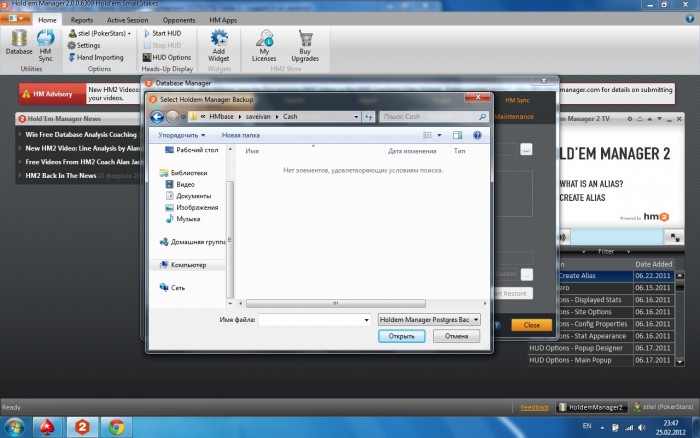Open the Reports tab
This screenshot has height=438, width=700.
(82, 20)
